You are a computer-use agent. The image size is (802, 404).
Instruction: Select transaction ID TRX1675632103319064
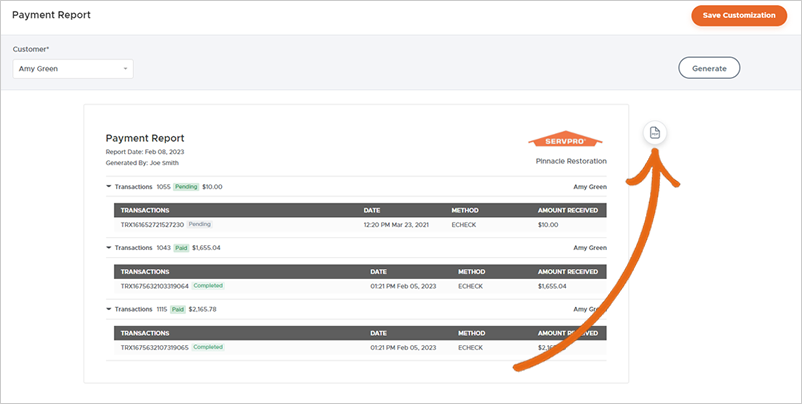pyautogui.click(x=155, y=286)
